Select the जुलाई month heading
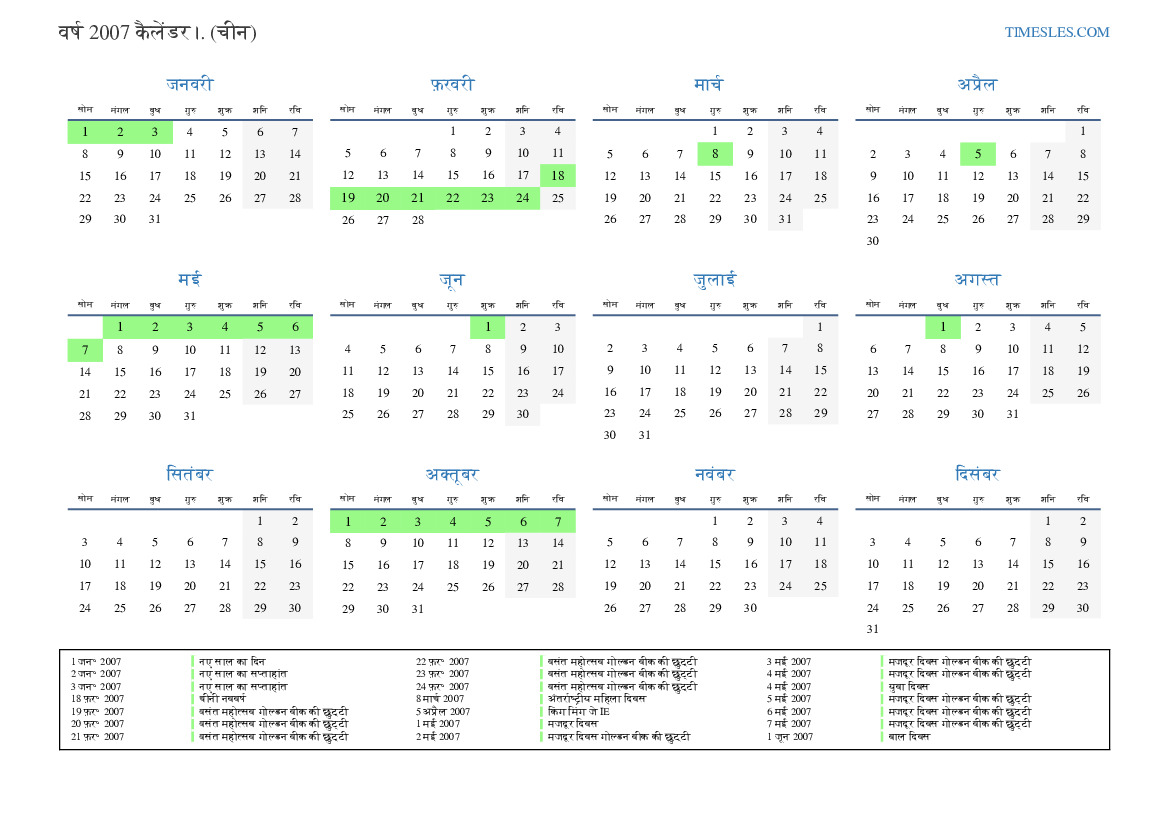The height and width of the screenshot is (827, 1169). click(x=714, y=280)
